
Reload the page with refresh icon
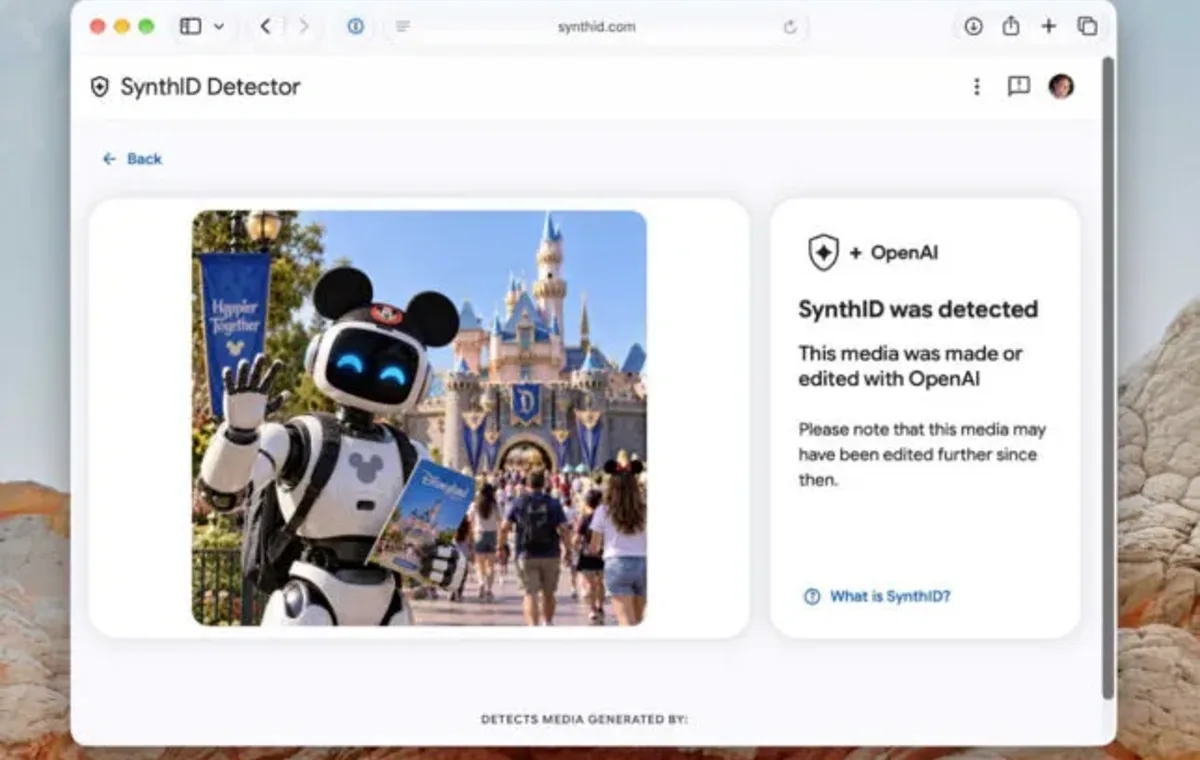(x=790, y=27)
